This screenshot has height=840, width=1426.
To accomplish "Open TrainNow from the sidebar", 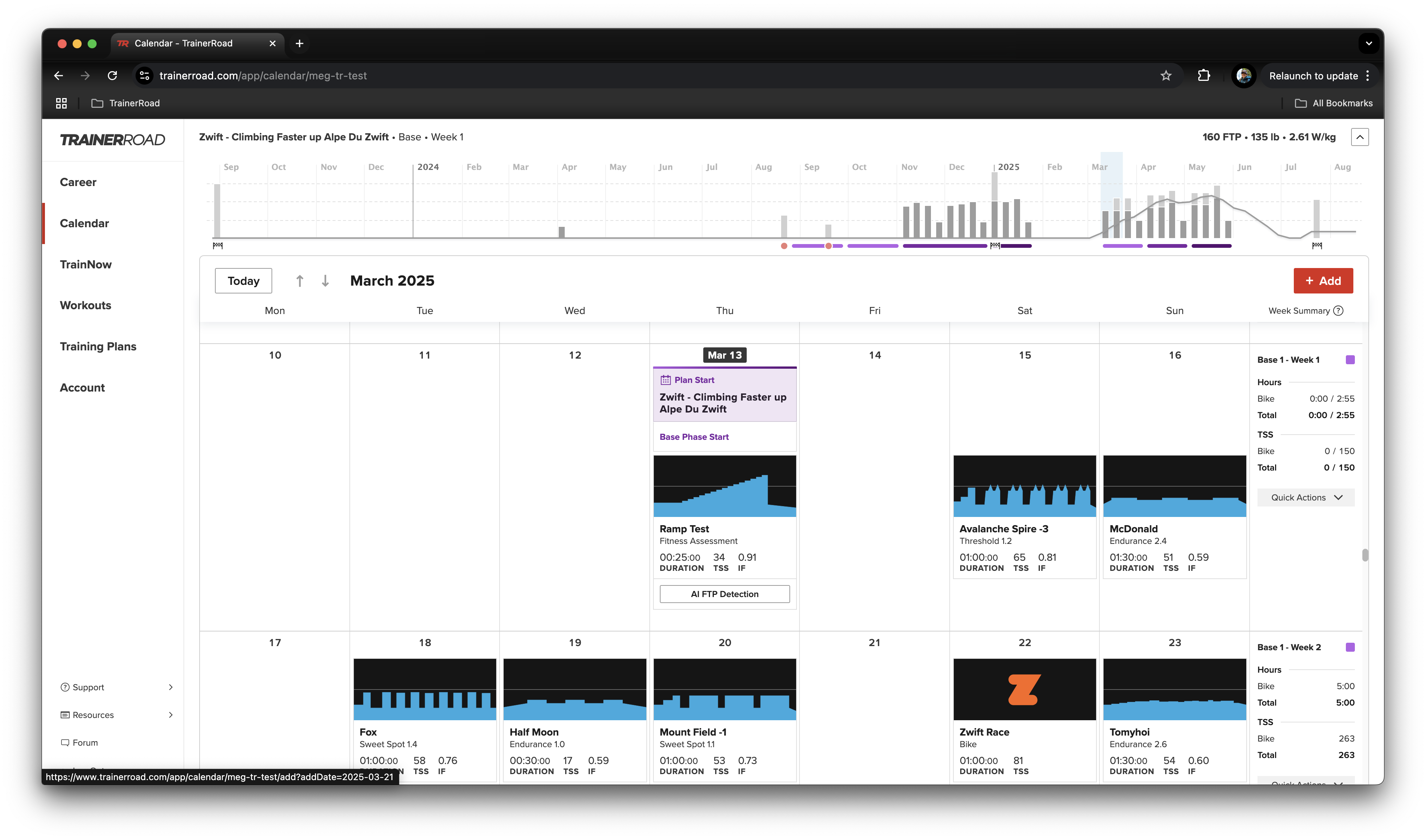I will click(85, 264).
